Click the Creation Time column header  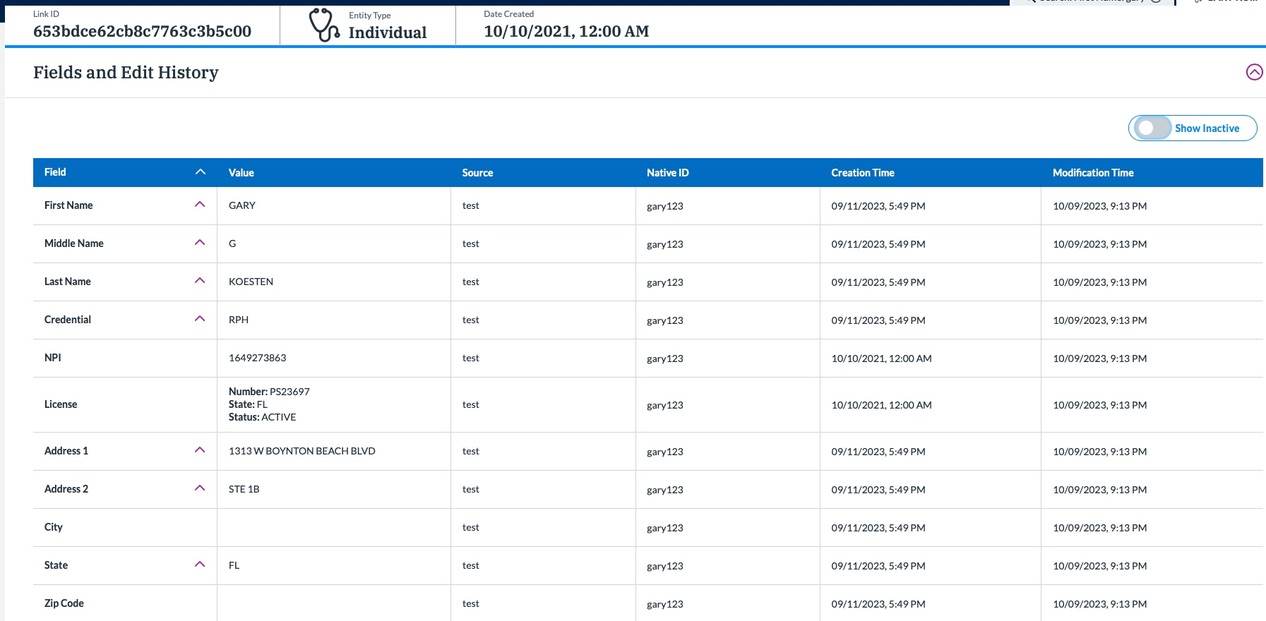tap(862, 173)
